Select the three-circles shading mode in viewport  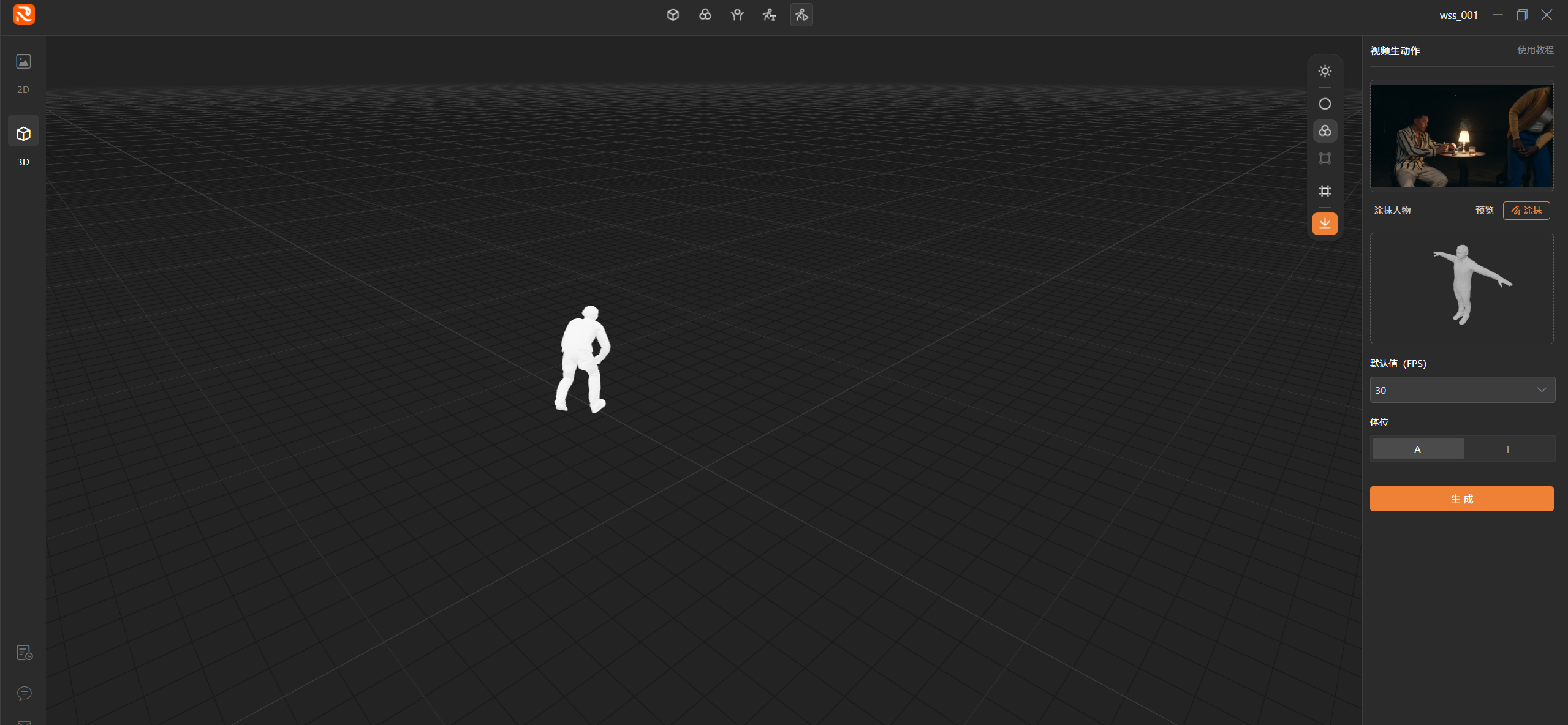coord(1325,131)
